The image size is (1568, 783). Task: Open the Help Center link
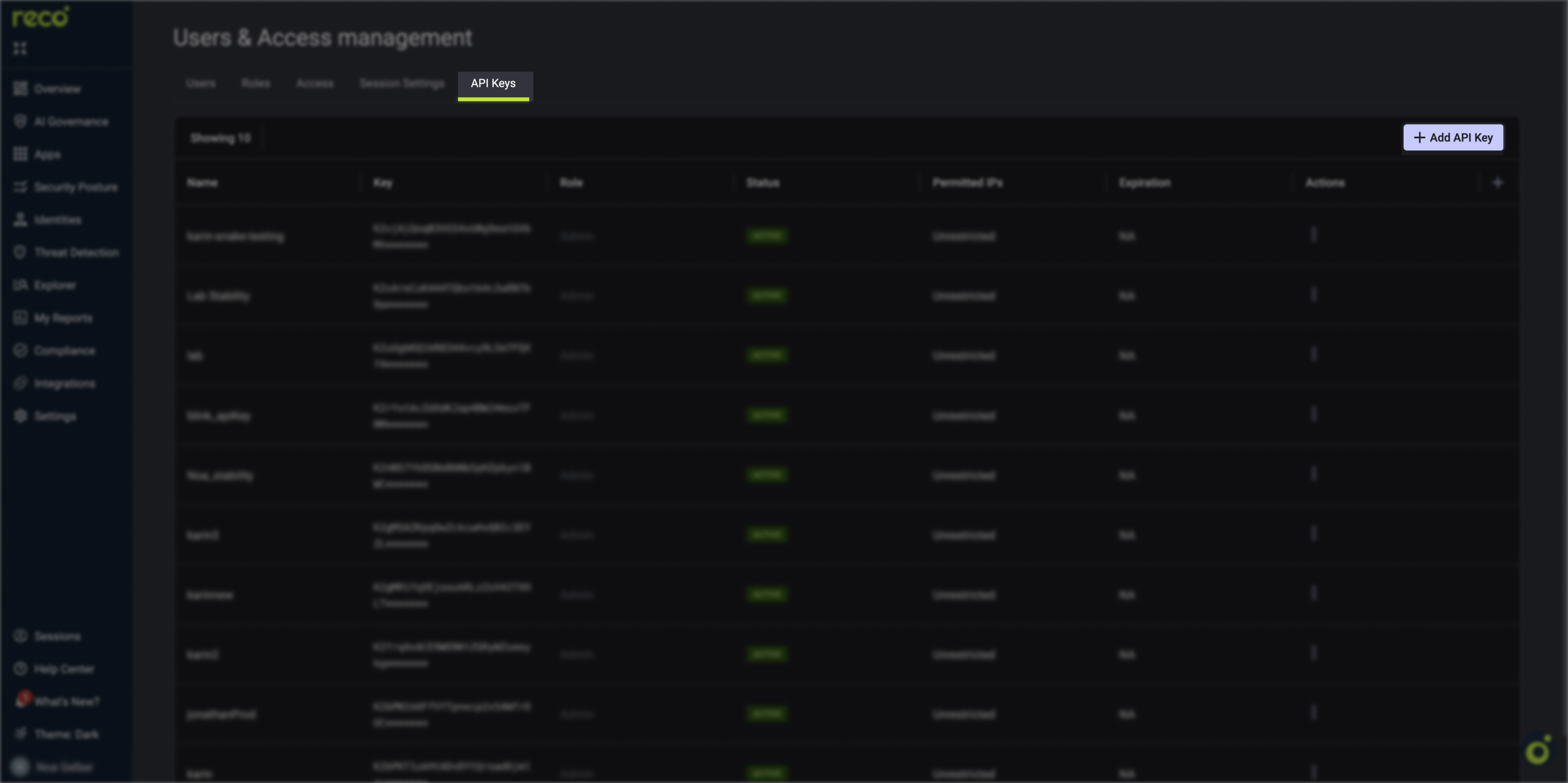[64, 669]
